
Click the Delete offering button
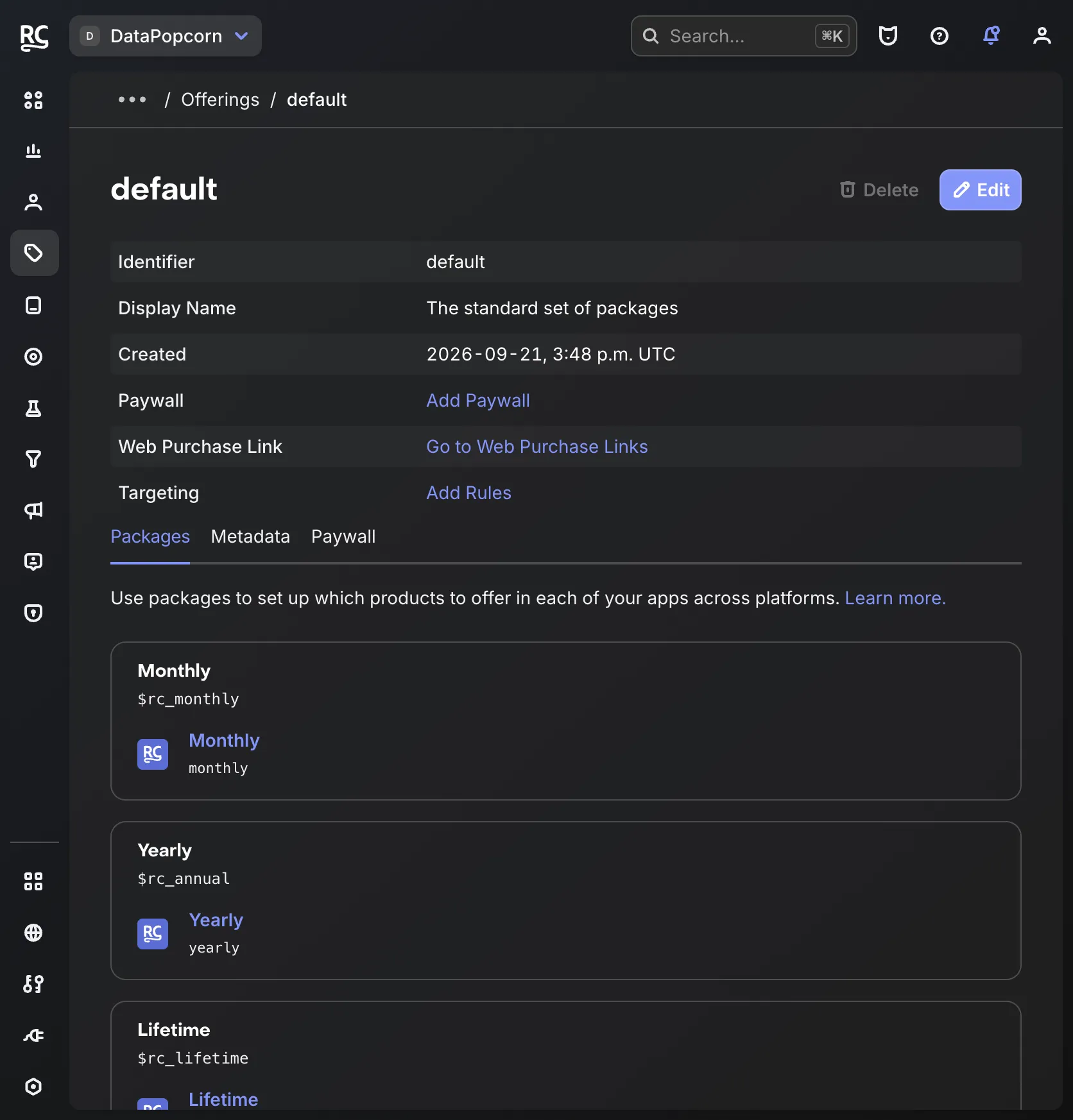pyautogui.click(x=879, y=190)
